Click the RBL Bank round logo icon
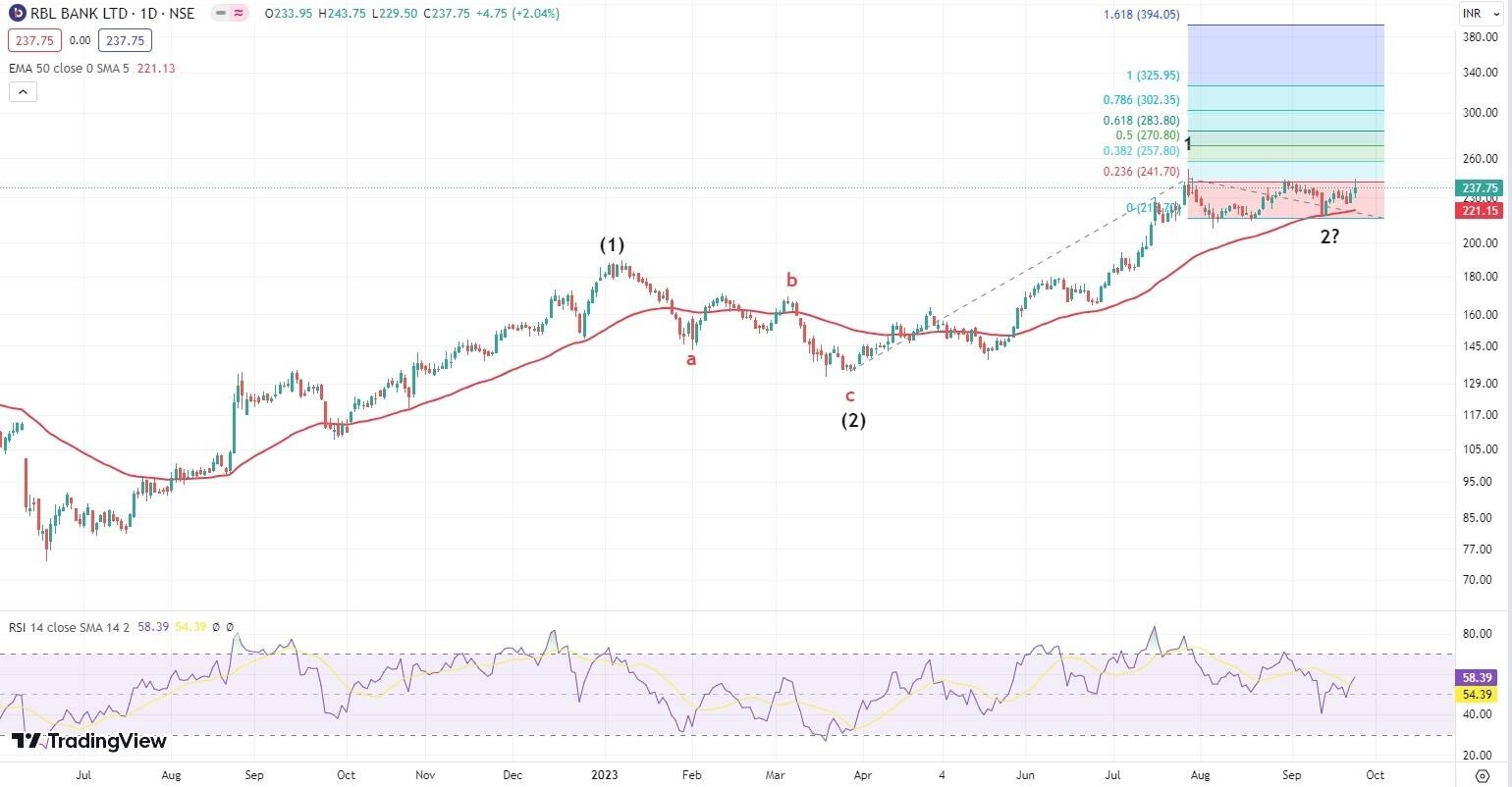 [x=17, y=14]
